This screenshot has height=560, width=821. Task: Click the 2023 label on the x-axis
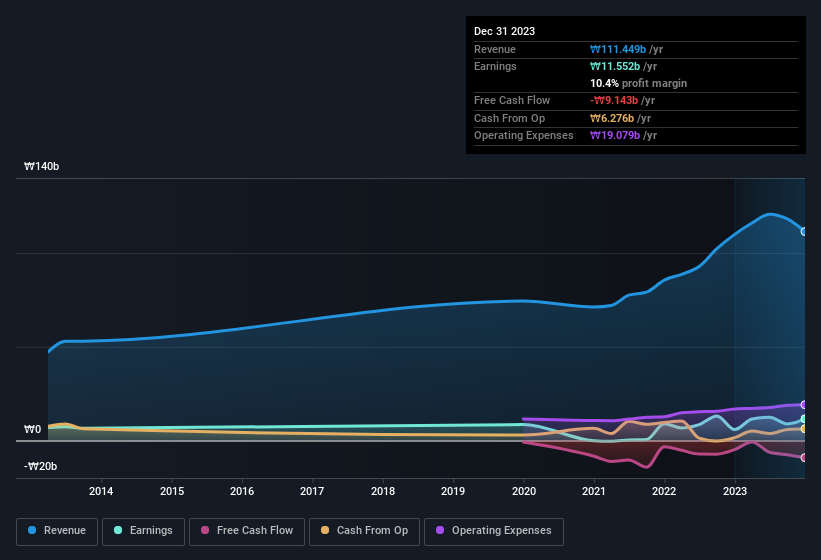click(x=735, y=491)
